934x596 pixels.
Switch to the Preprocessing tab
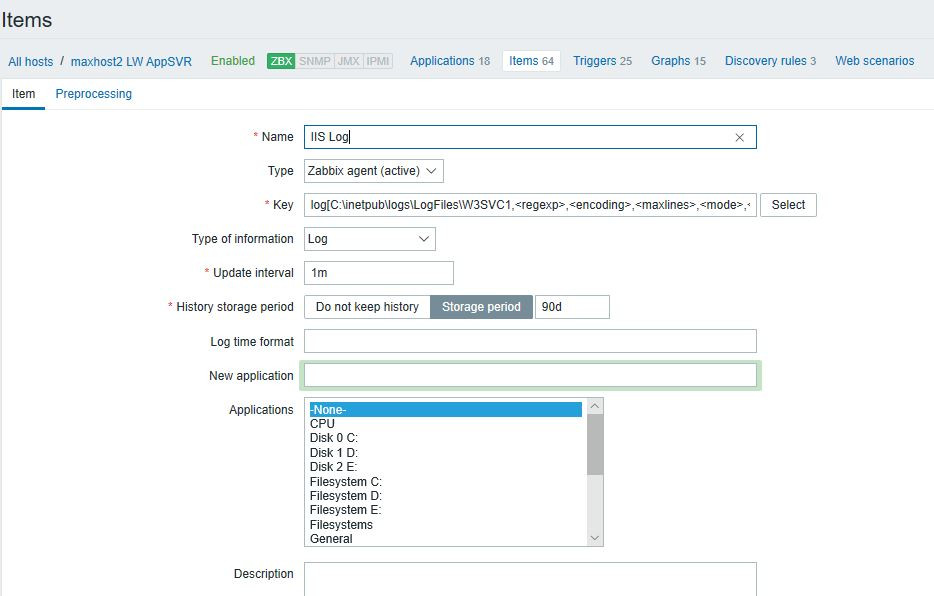94,94
